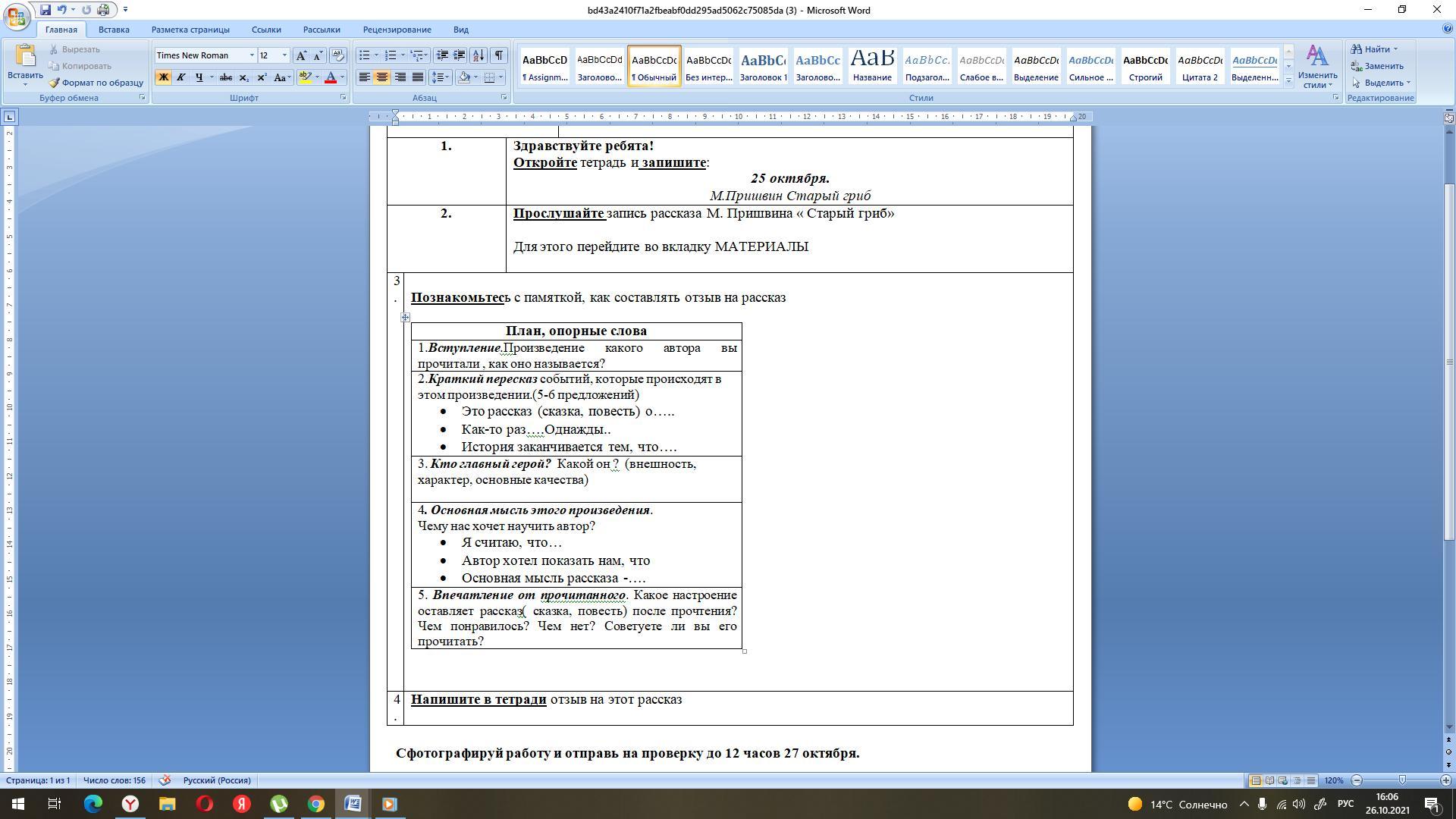Click the increase font size icon

[301, 55]
